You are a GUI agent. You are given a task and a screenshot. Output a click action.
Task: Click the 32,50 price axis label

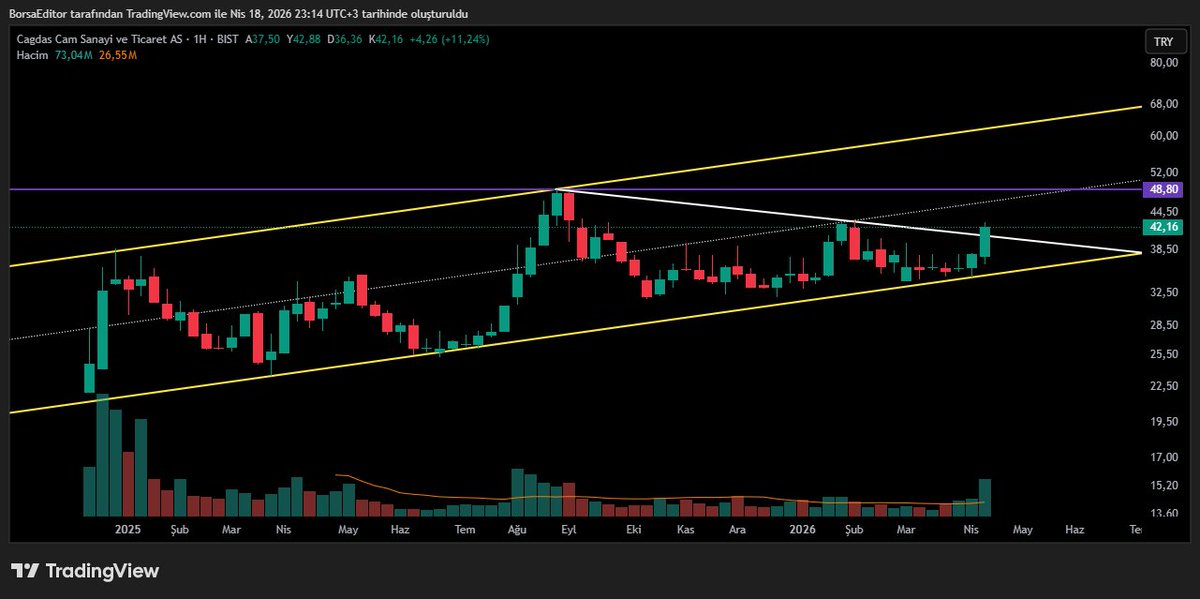[x=1165, y=291]
